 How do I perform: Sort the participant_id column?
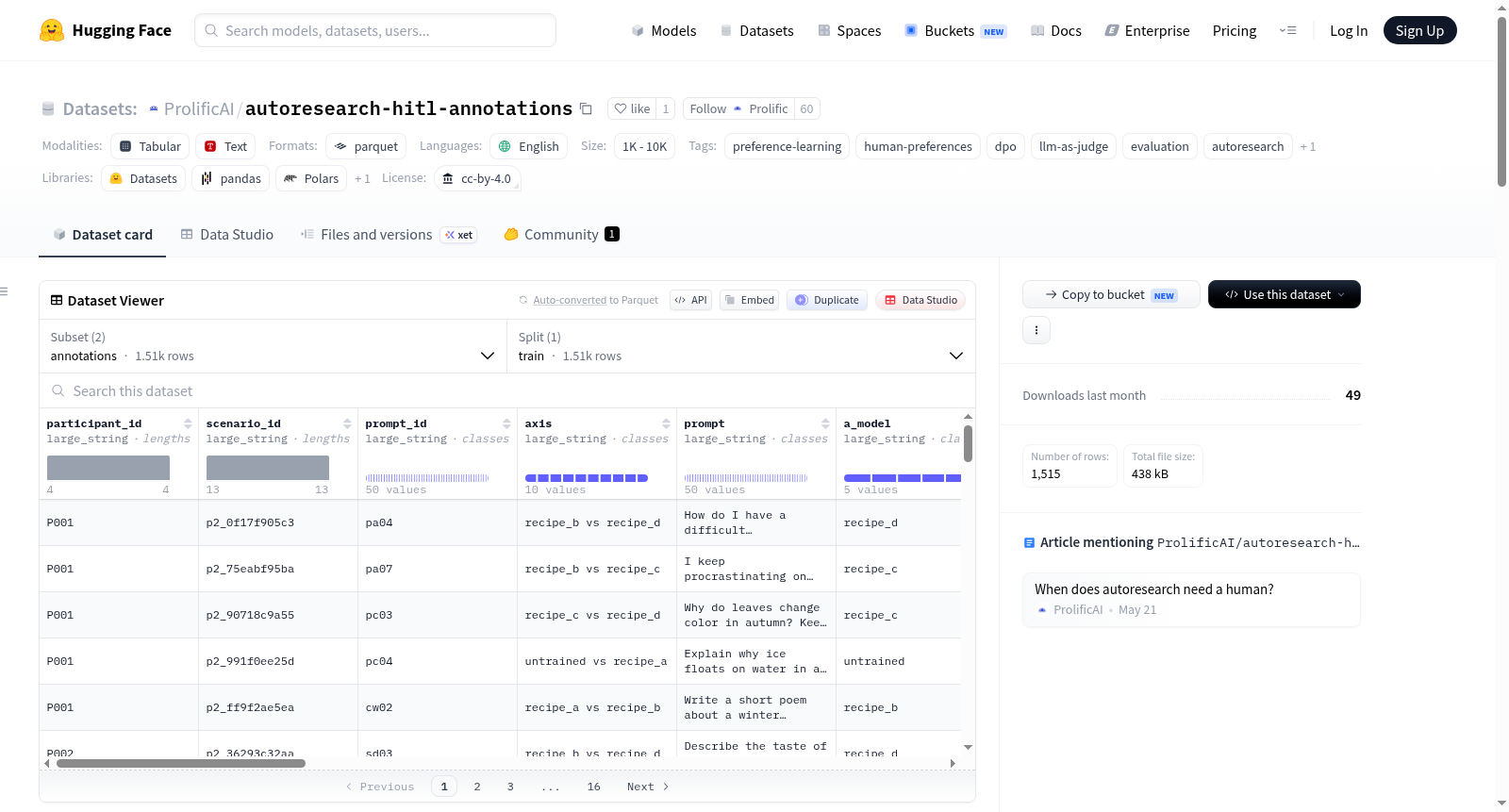tap(188, 423)
